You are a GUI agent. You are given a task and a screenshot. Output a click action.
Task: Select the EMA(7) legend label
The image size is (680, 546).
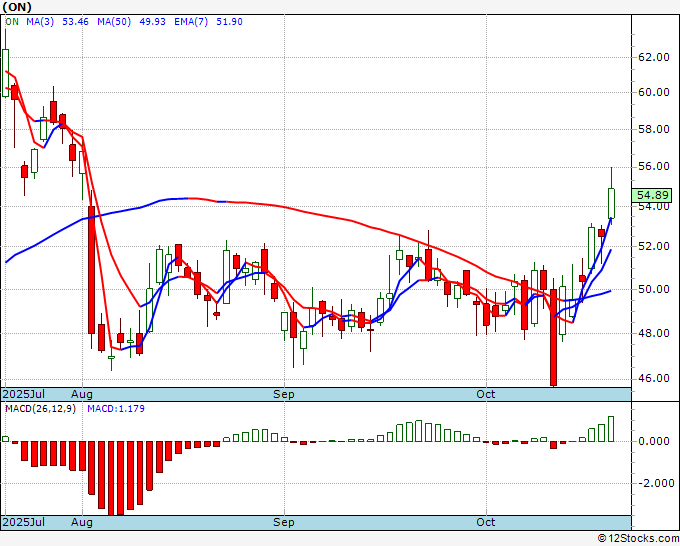click(191, 22)
